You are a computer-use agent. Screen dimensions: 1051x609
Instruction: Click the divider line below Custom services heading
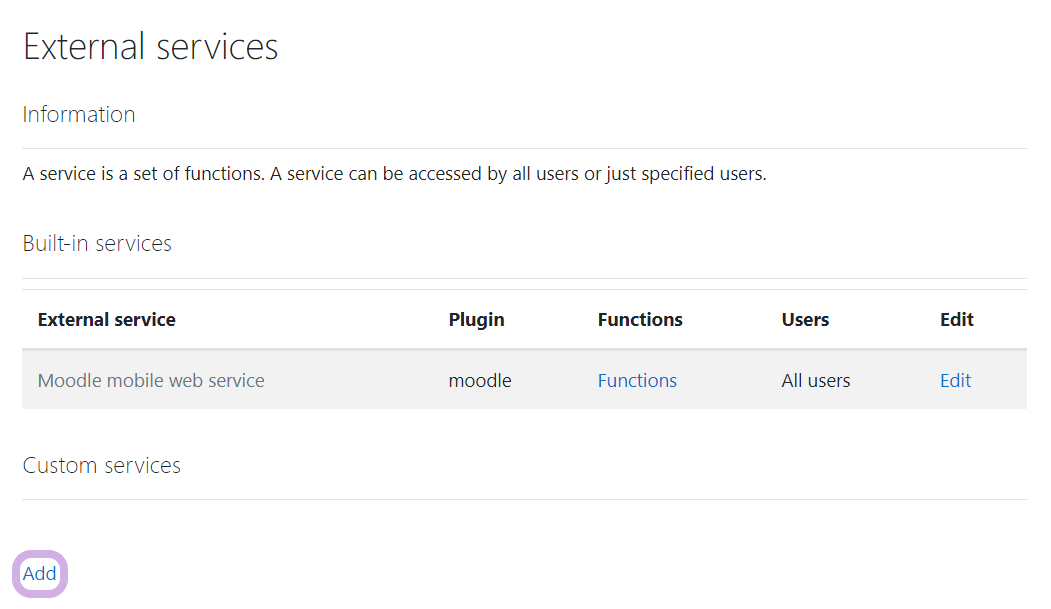pos(524,499)
